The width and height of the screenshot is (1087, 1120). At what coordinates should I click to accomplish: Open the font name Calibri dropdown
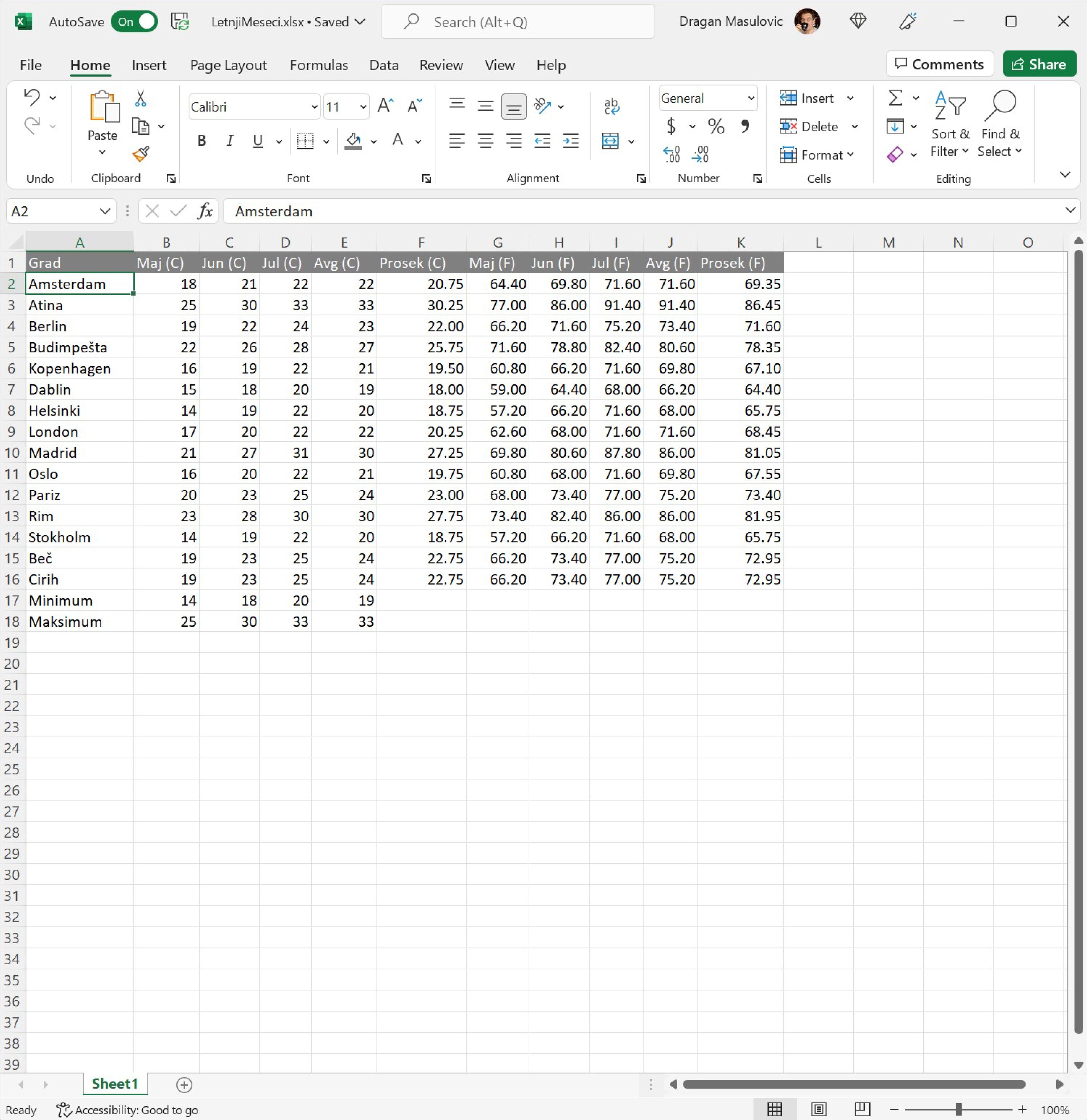314,107
